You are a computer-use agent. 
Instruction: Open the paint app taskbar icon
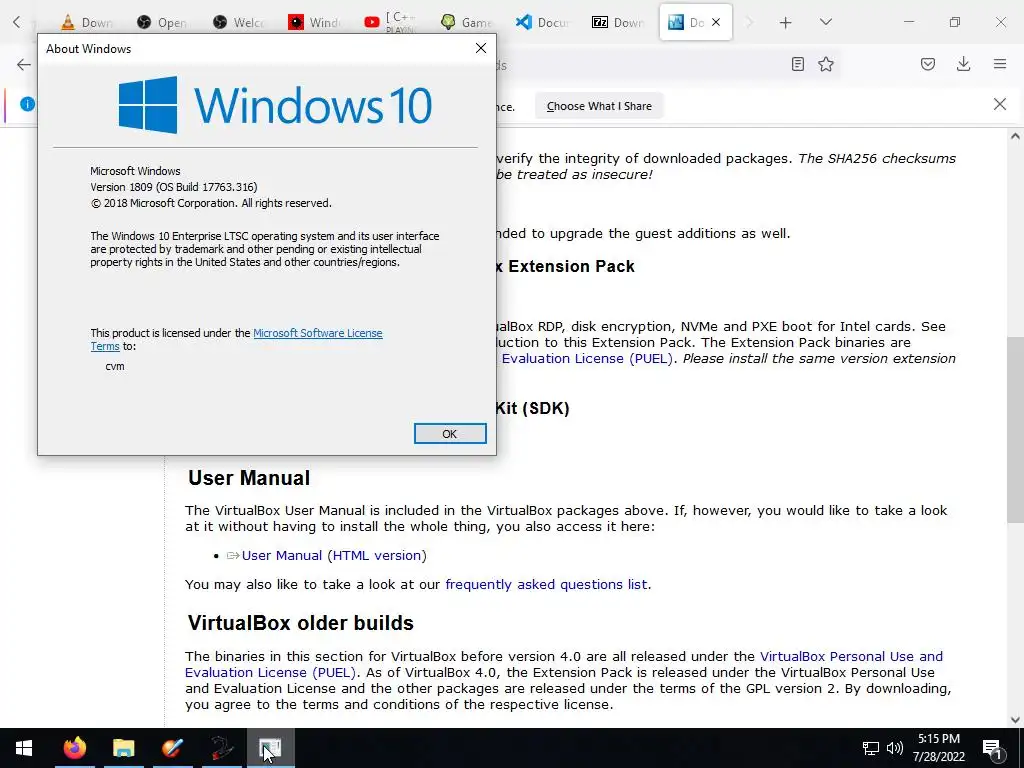[x=172, y=748]
